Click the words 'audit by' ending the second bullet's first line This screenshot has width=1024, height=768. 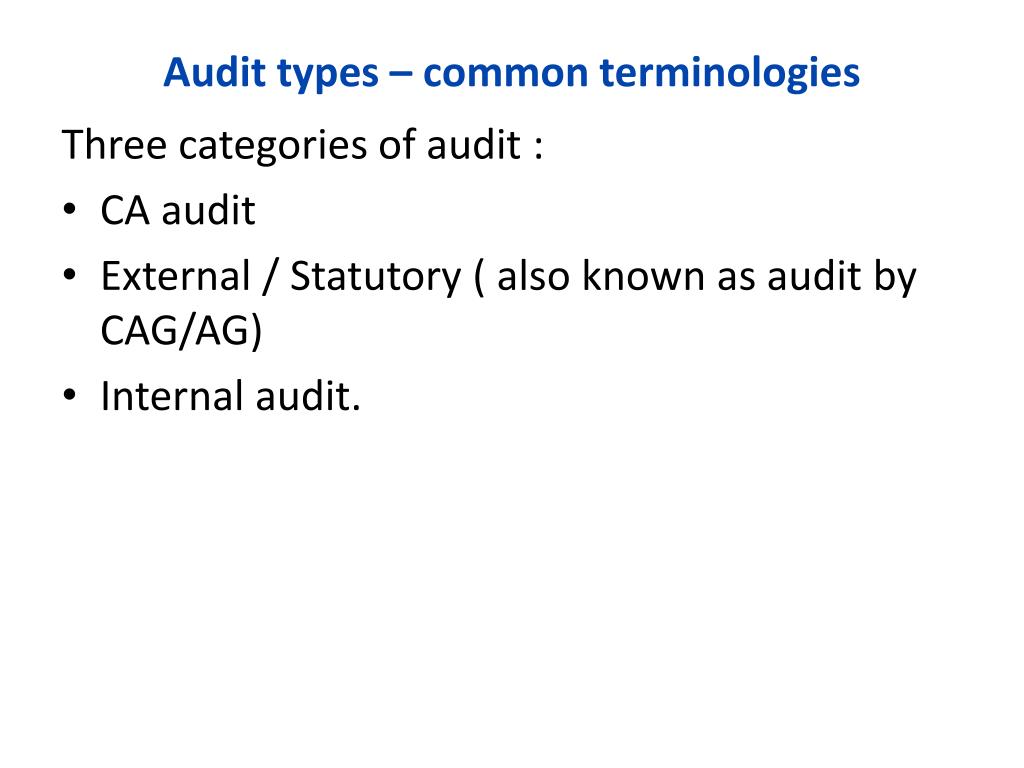tap(842, 277)
